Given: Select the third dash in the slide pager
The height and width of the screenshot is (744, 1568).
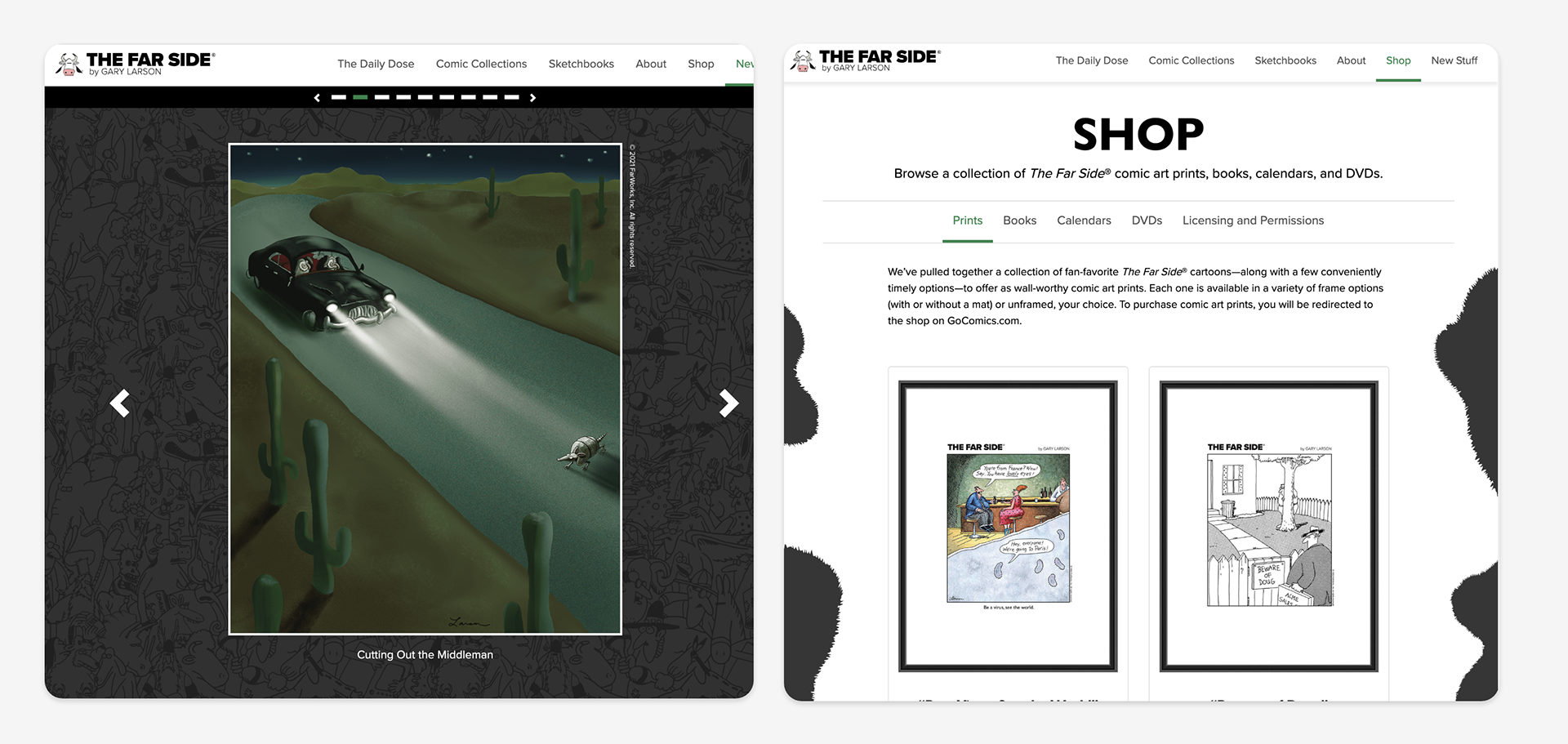Looking at the screenshot, I should pyautogui.click(x=382, y=97).
